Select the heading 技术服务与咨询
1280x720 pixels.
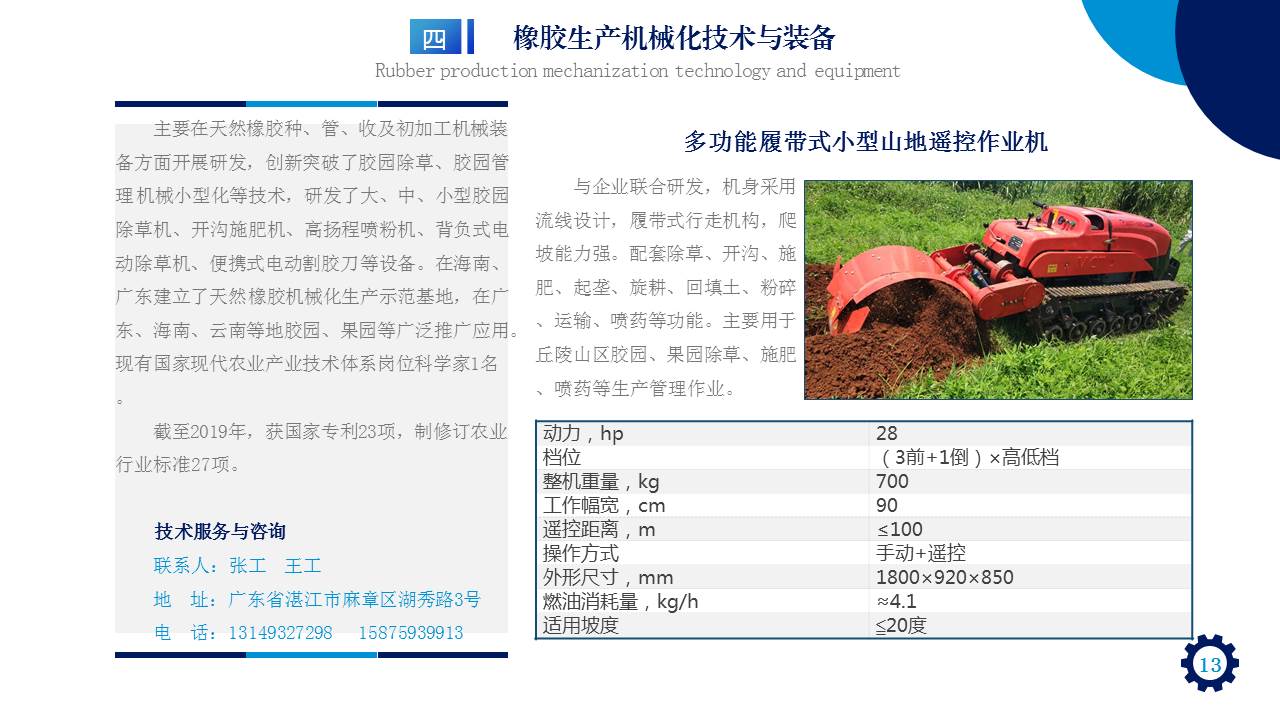pyautogui.click(x=220, y=531)
